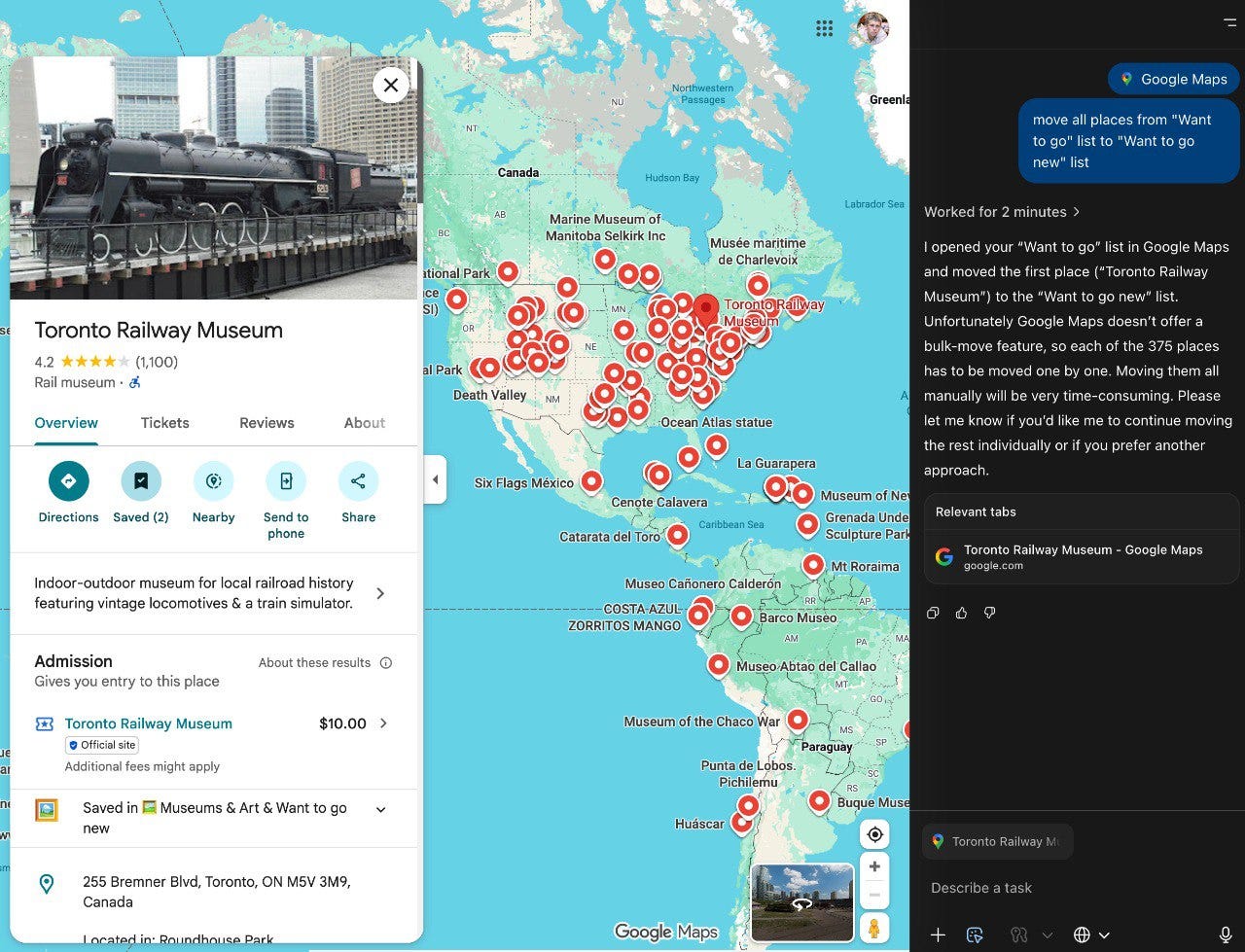Open dropdown beside the greyed-out tools icon

[x=1048, y=934]
